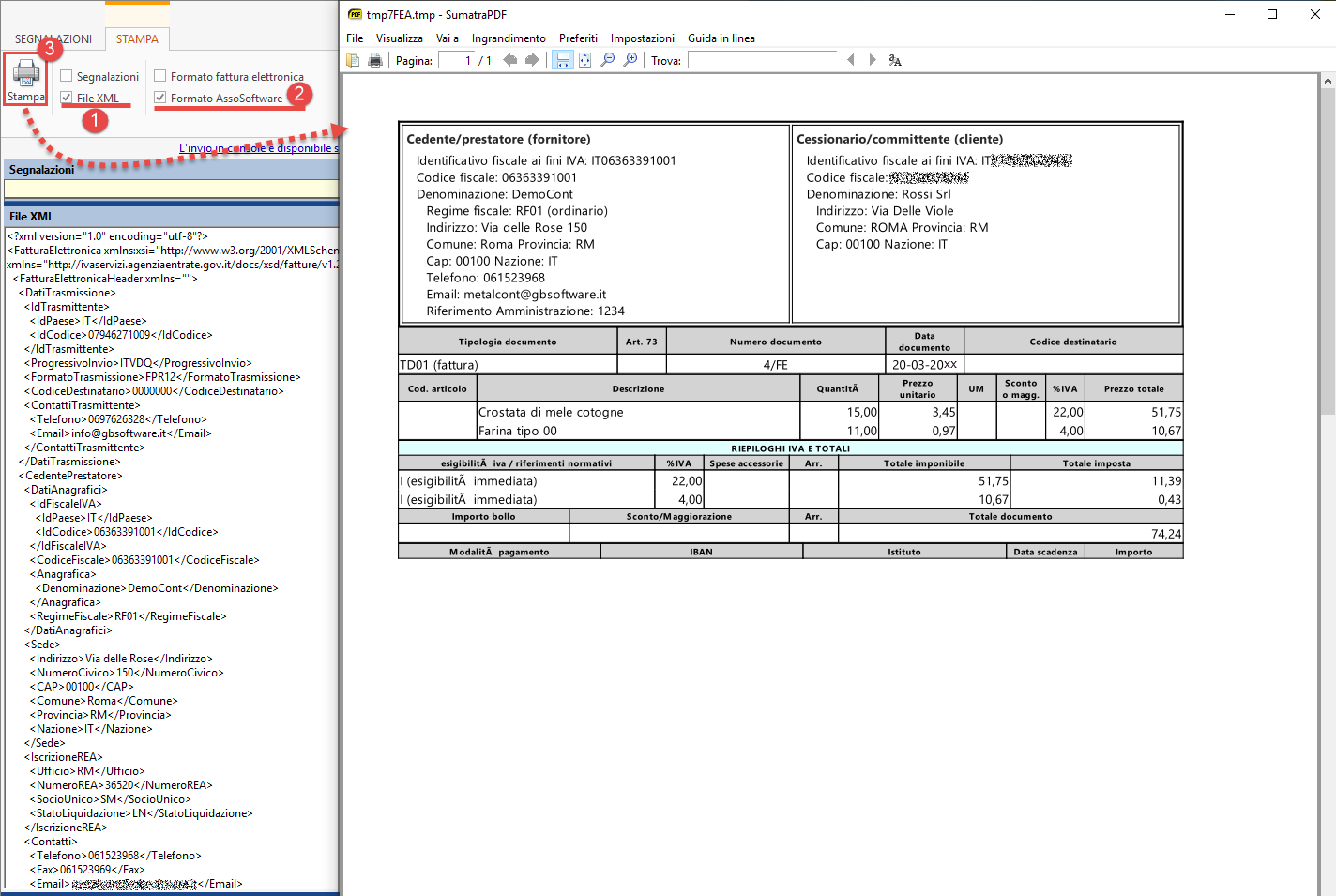Click the File XML panel header
This screenshot has width=1336, height=896.
[171, 217]
